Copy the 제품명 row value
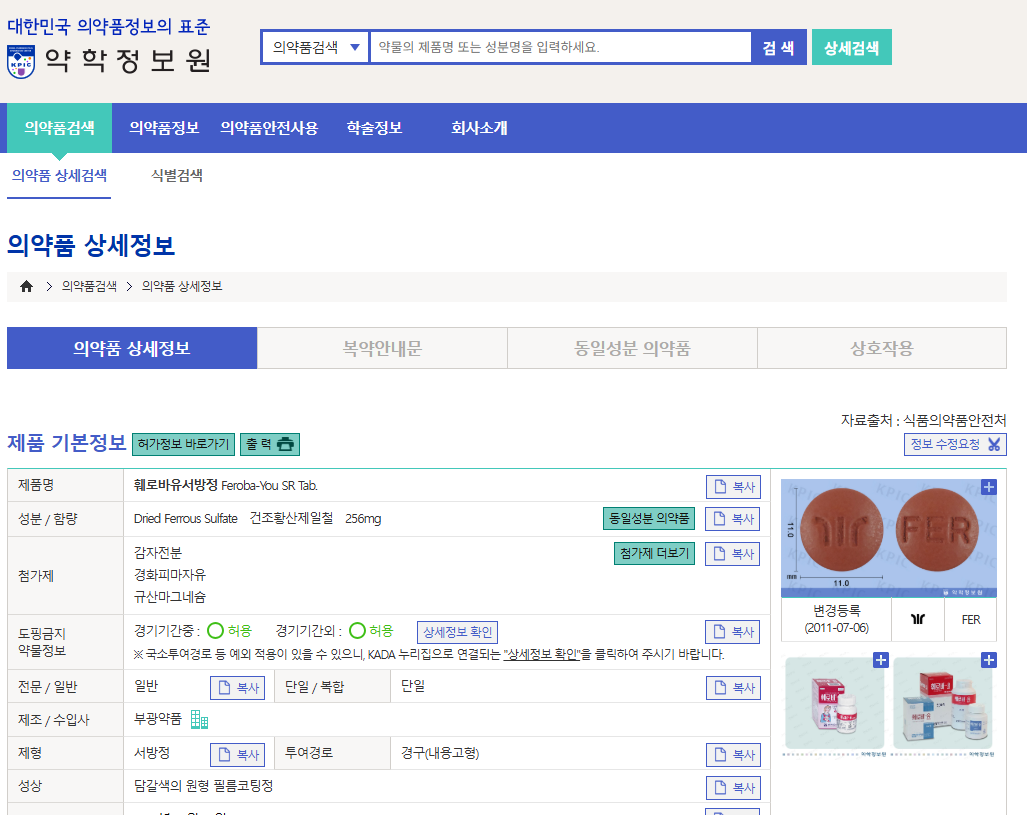The height and width of the screenshot is (815, 1027). point(734,487)
